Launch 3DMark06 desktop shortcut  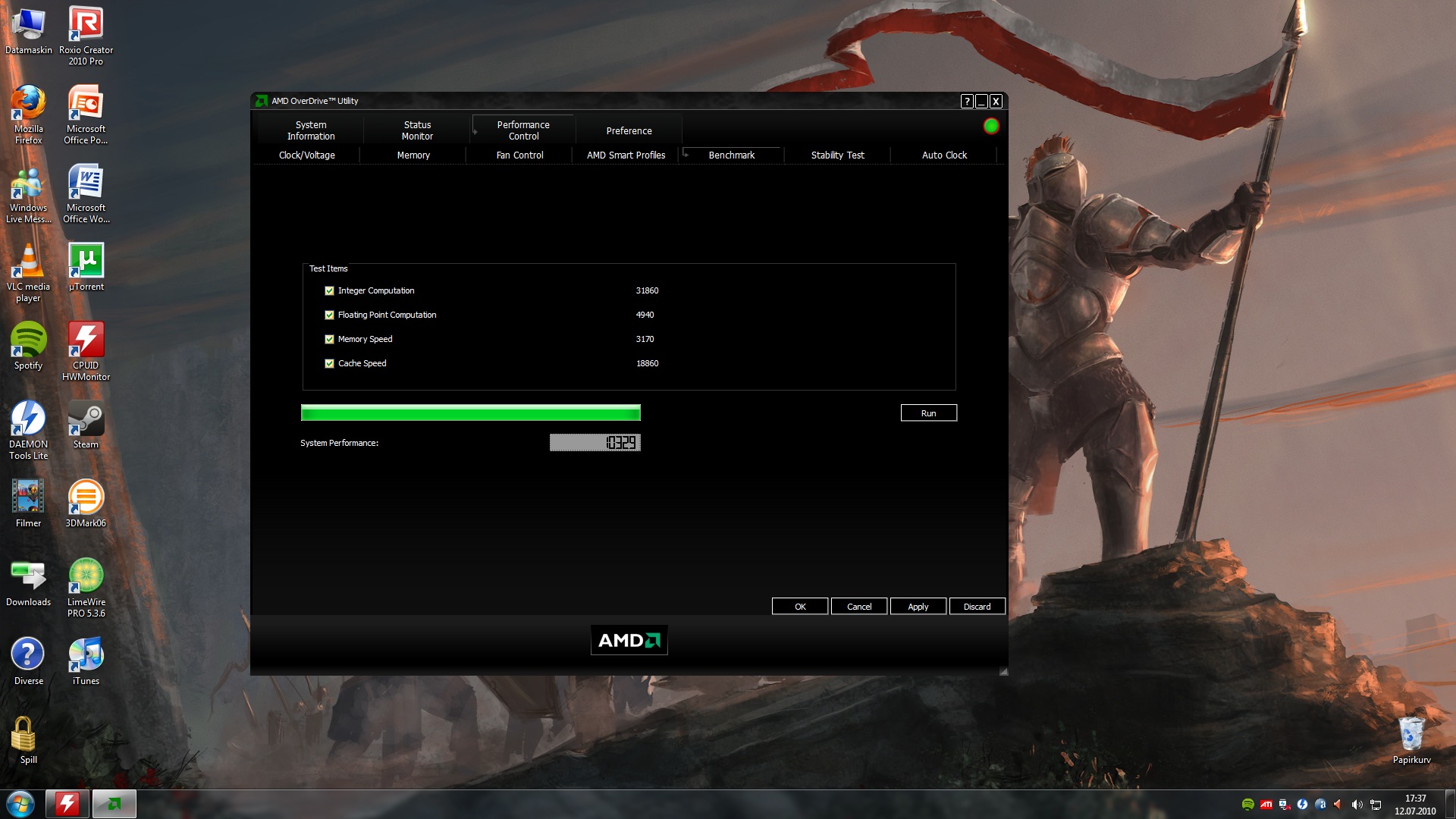coord(86,504)
